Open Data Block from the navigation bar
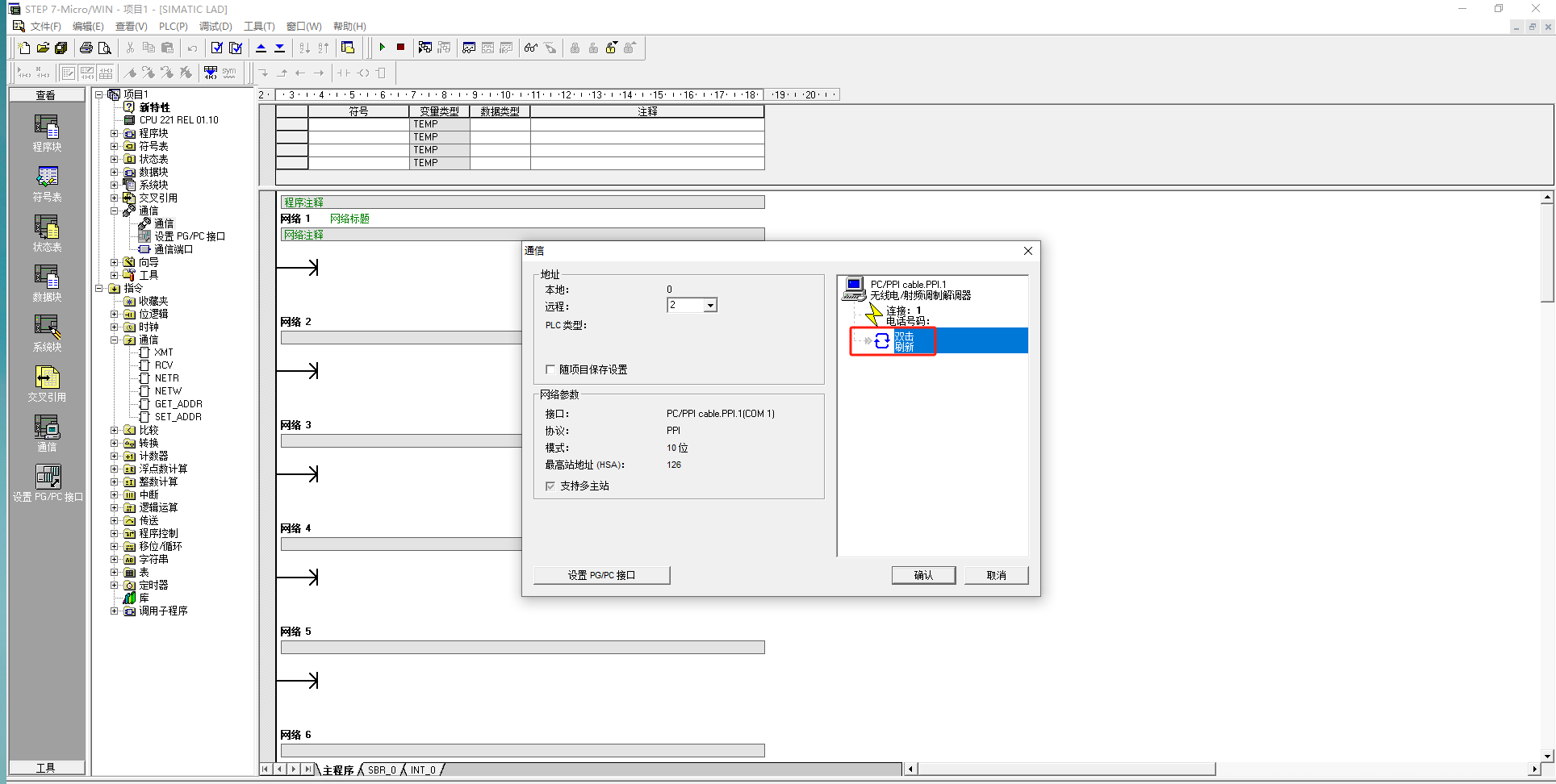 tap(47, 283)
